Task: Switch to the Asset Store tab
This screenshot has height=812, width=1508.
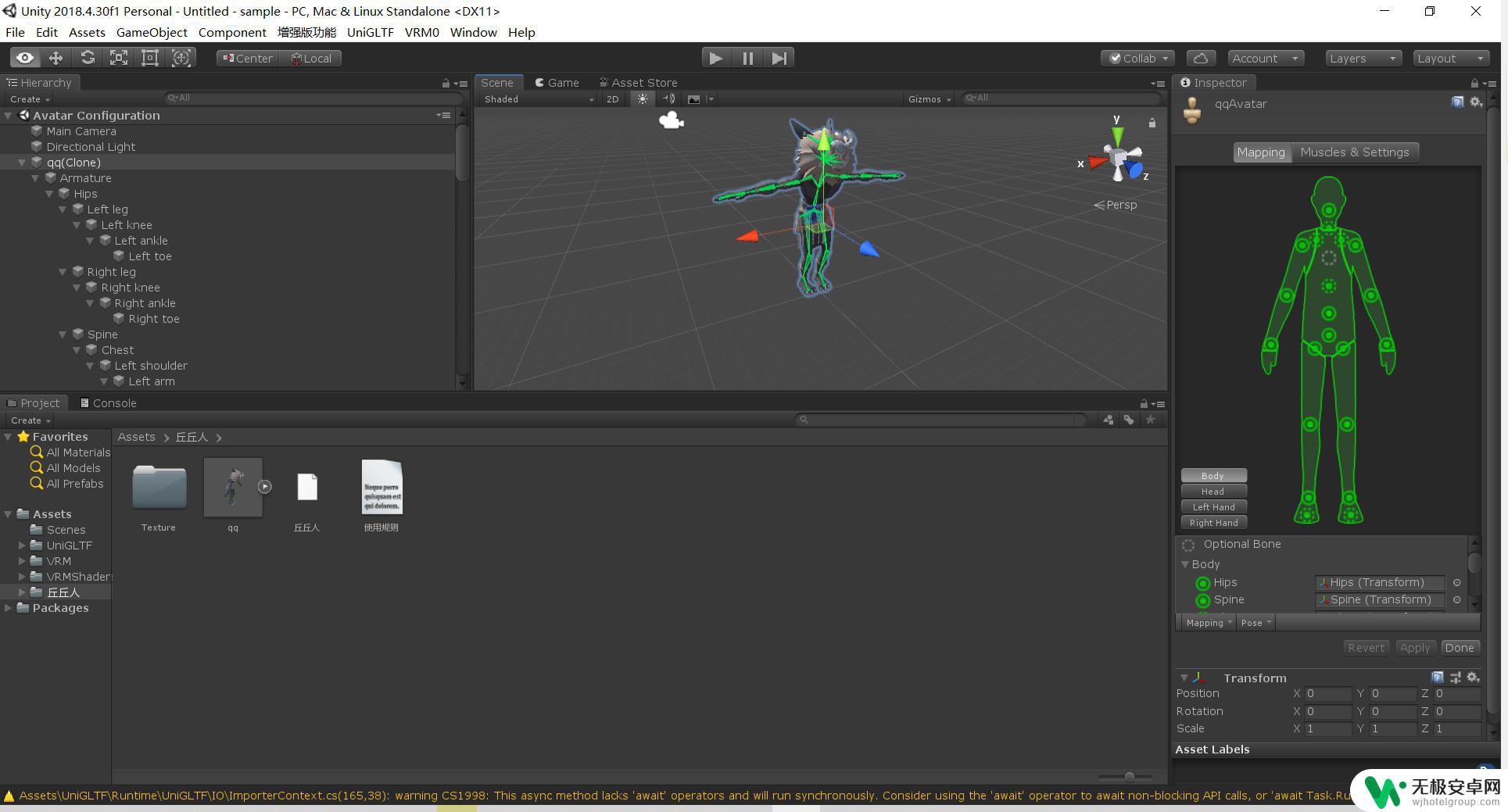Action: (x=638, y=82)
